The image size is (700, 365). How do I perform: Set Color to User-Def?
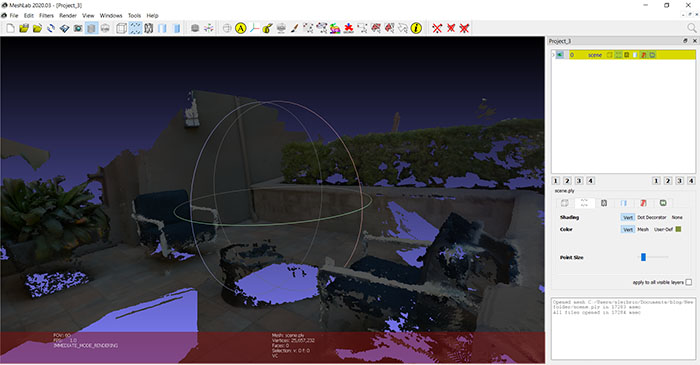pyautogui.click(x=663, y=229)
